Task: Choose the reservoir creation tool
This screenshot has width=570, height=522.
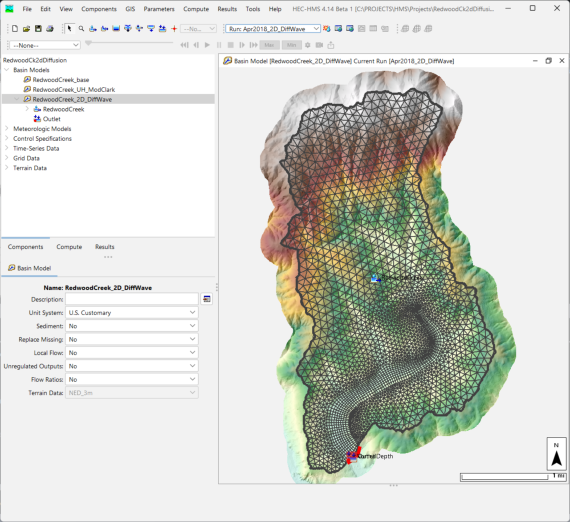Action: pyautogui.click(x=116, y=29)
